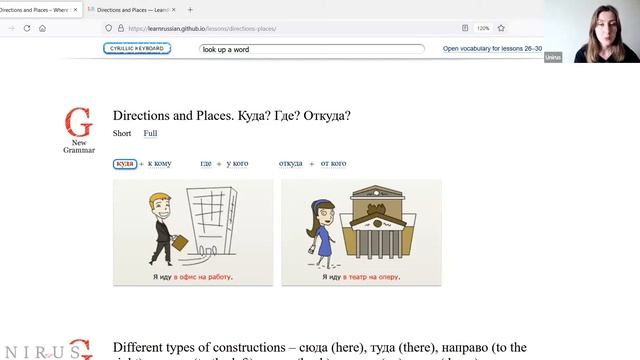Viewport: 640px width, 360px height.
Task: Go to the browser home page icon
Action: [x=42, y=29]
